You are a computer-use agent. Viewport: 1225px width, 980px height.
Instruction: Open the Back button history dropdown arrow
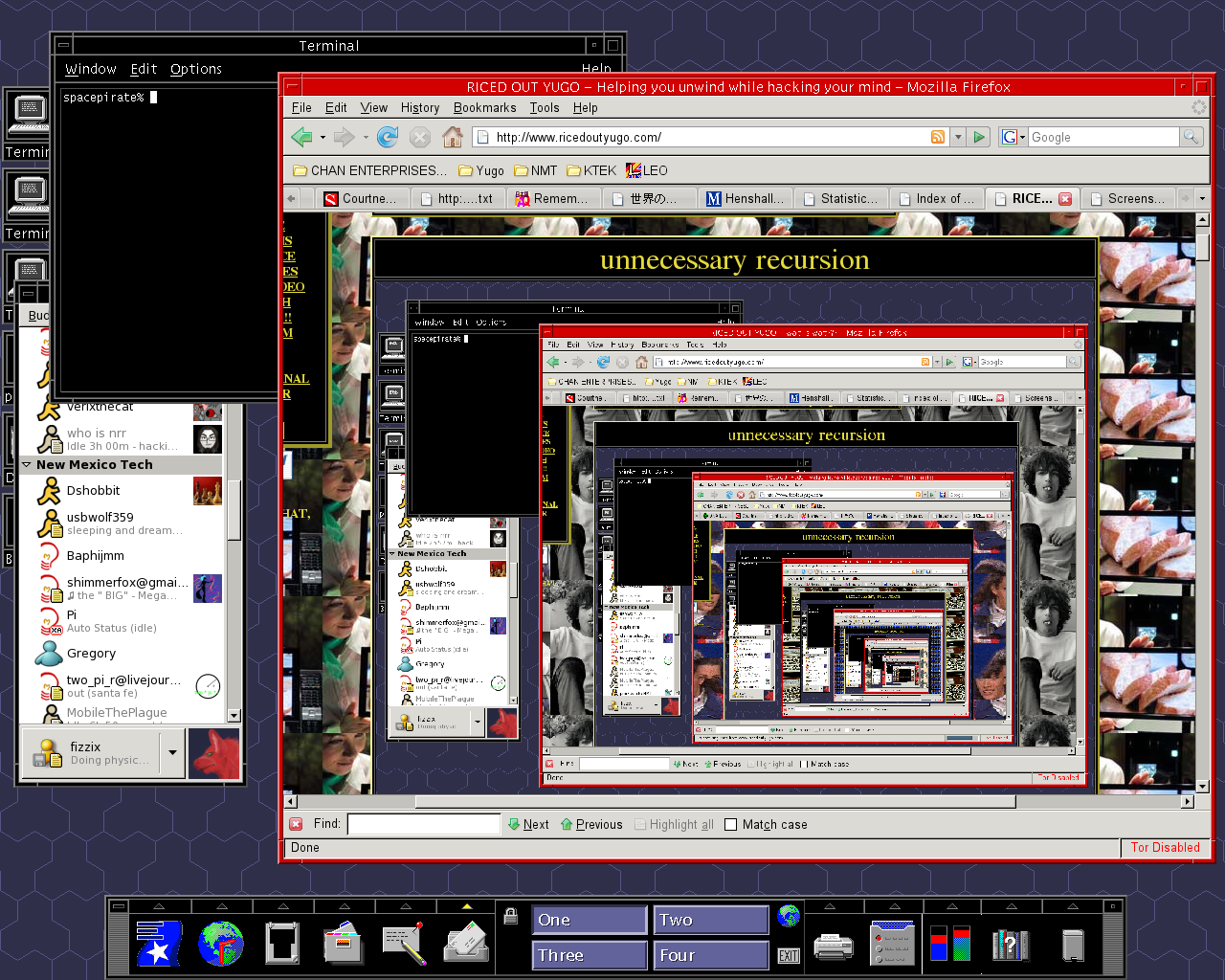(323, 137)
